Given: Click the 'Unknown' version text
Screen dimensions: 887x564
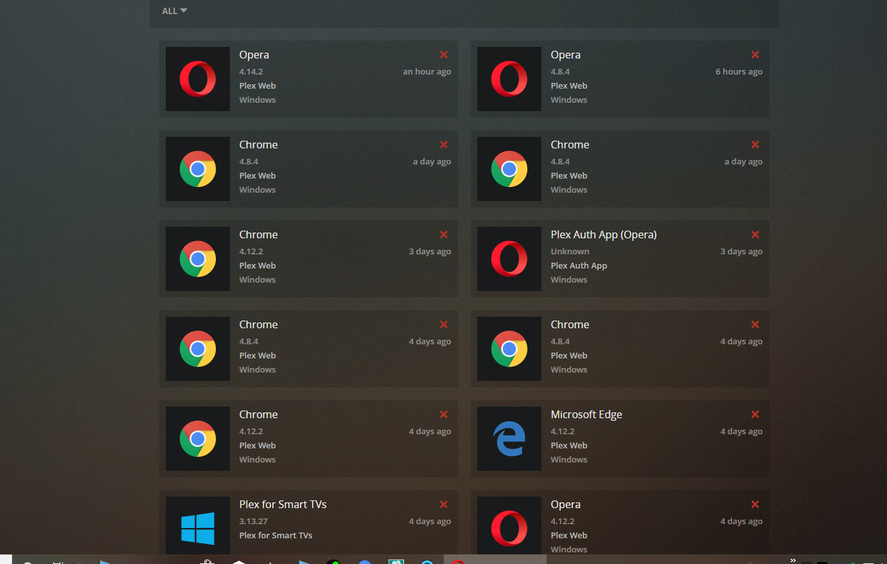Looking at the screenshot, I should pyautogui.click(x=570, y=252).
